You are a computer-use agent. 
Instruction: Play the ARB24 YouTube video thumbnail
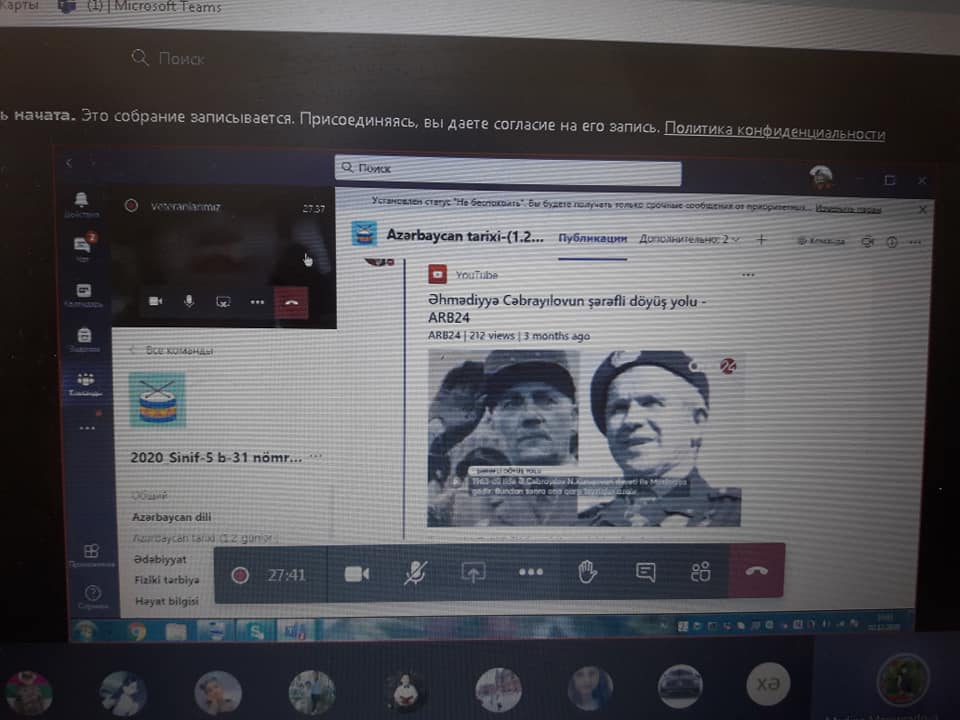pyautogui.click(x=584, y=438)
